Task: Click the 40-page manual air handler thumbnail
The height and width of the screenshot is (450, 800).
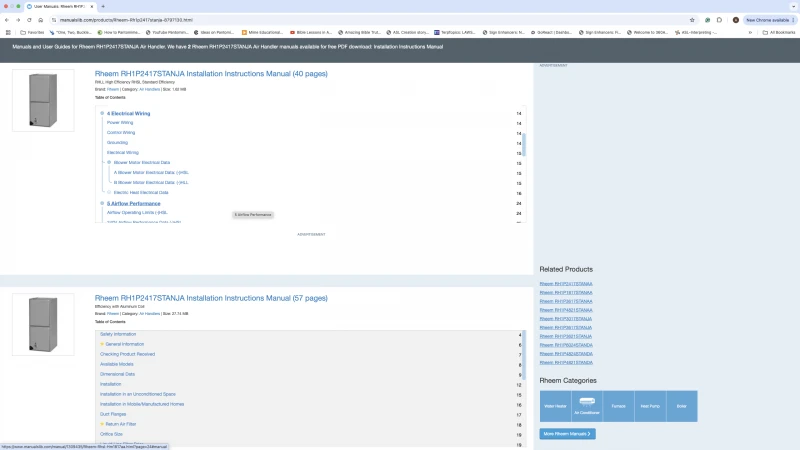Action: point(43,100)
